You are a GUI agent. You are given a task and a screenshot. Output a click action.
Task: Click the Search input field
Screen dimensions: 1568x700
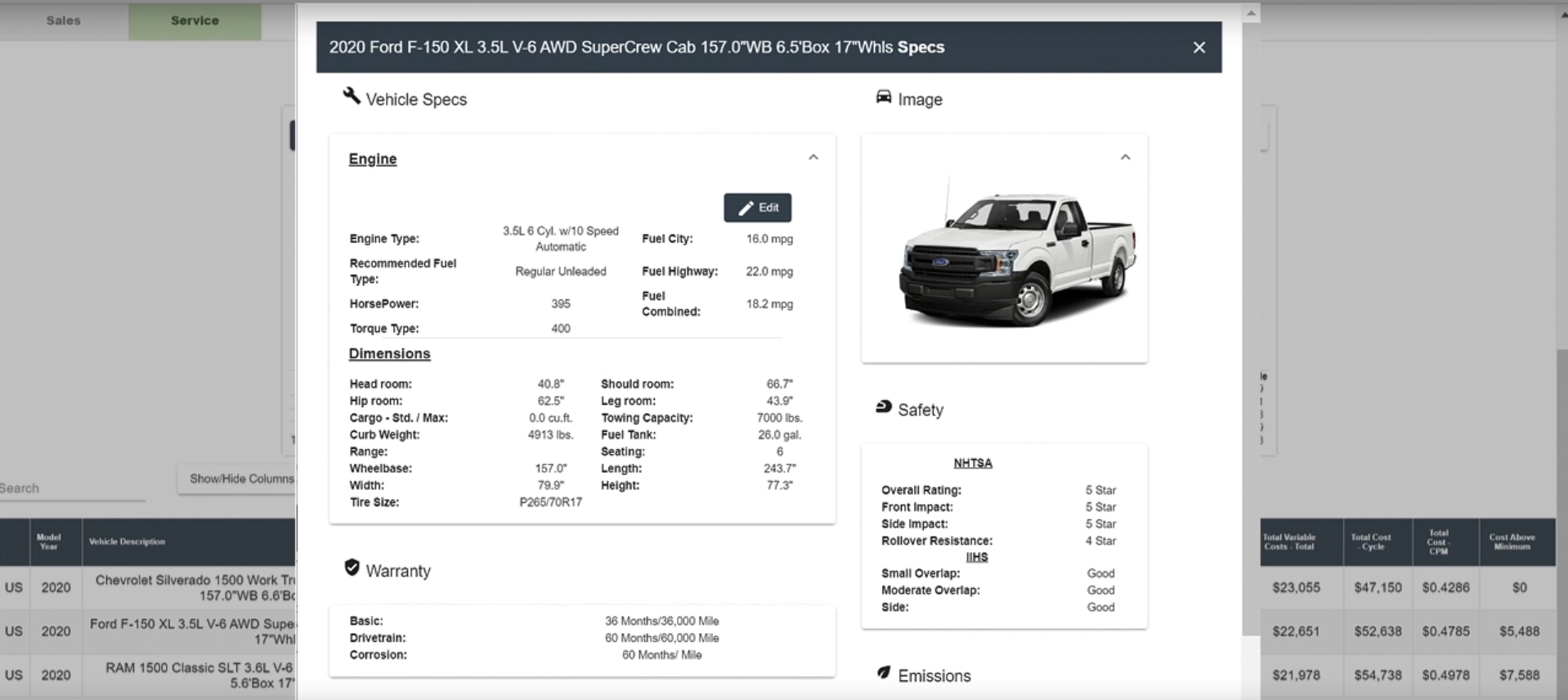click(x=72, y=488)
